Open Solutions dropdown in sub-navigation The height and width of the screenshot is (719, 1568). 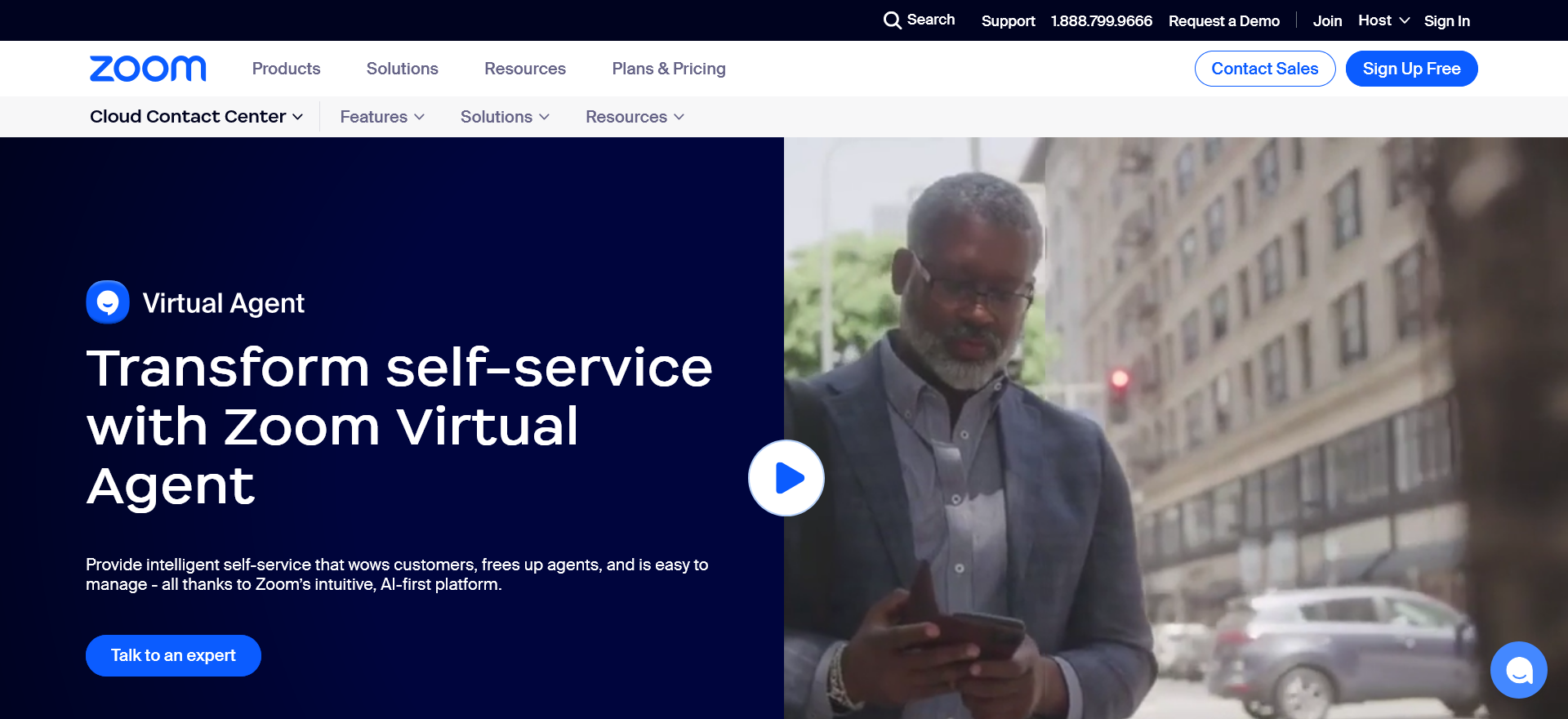point(505,117)
